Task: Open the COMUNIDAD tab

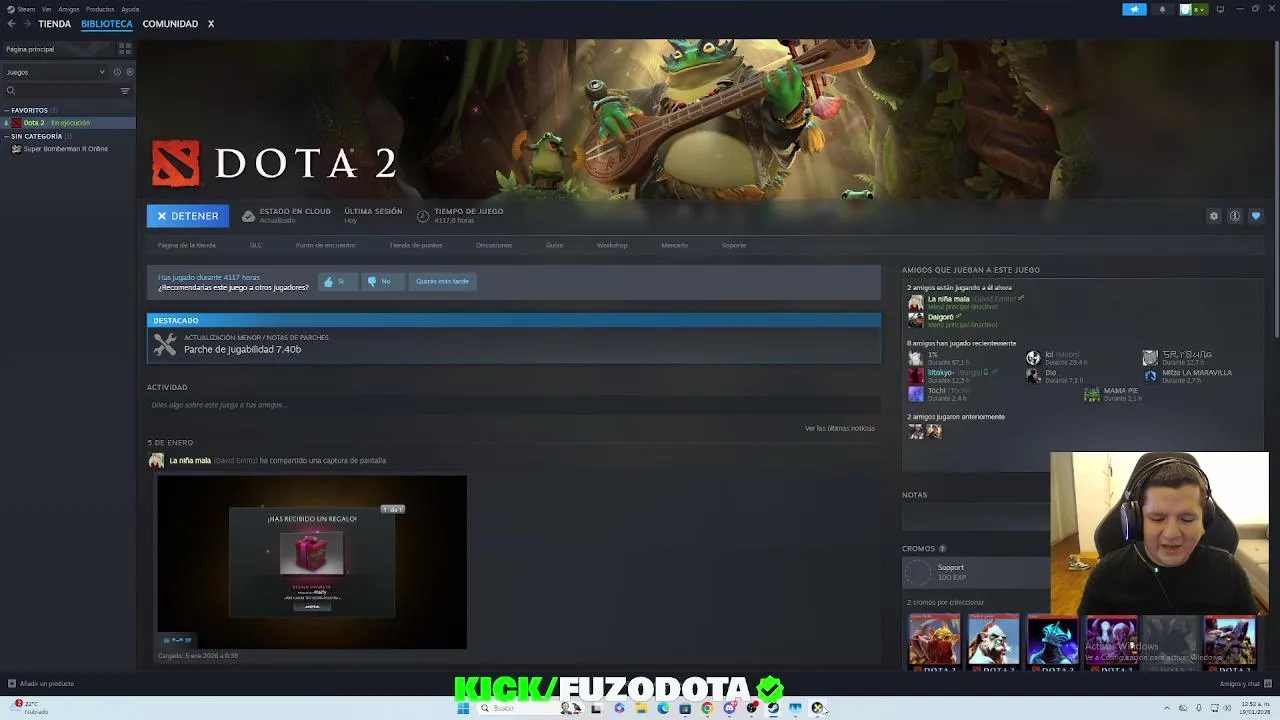Action: 170,24
